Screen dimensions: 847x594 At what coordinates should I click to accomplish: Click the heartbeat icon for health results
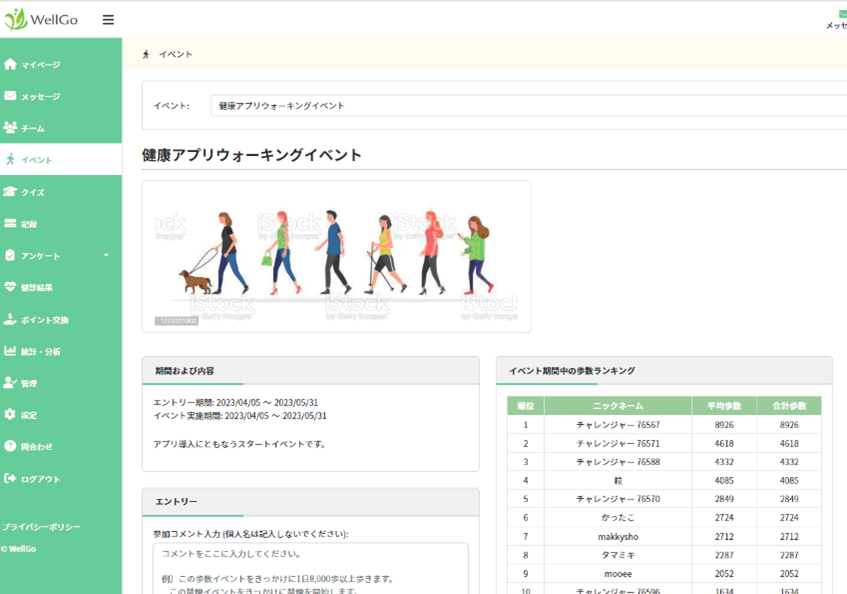[x=10, y=287]
